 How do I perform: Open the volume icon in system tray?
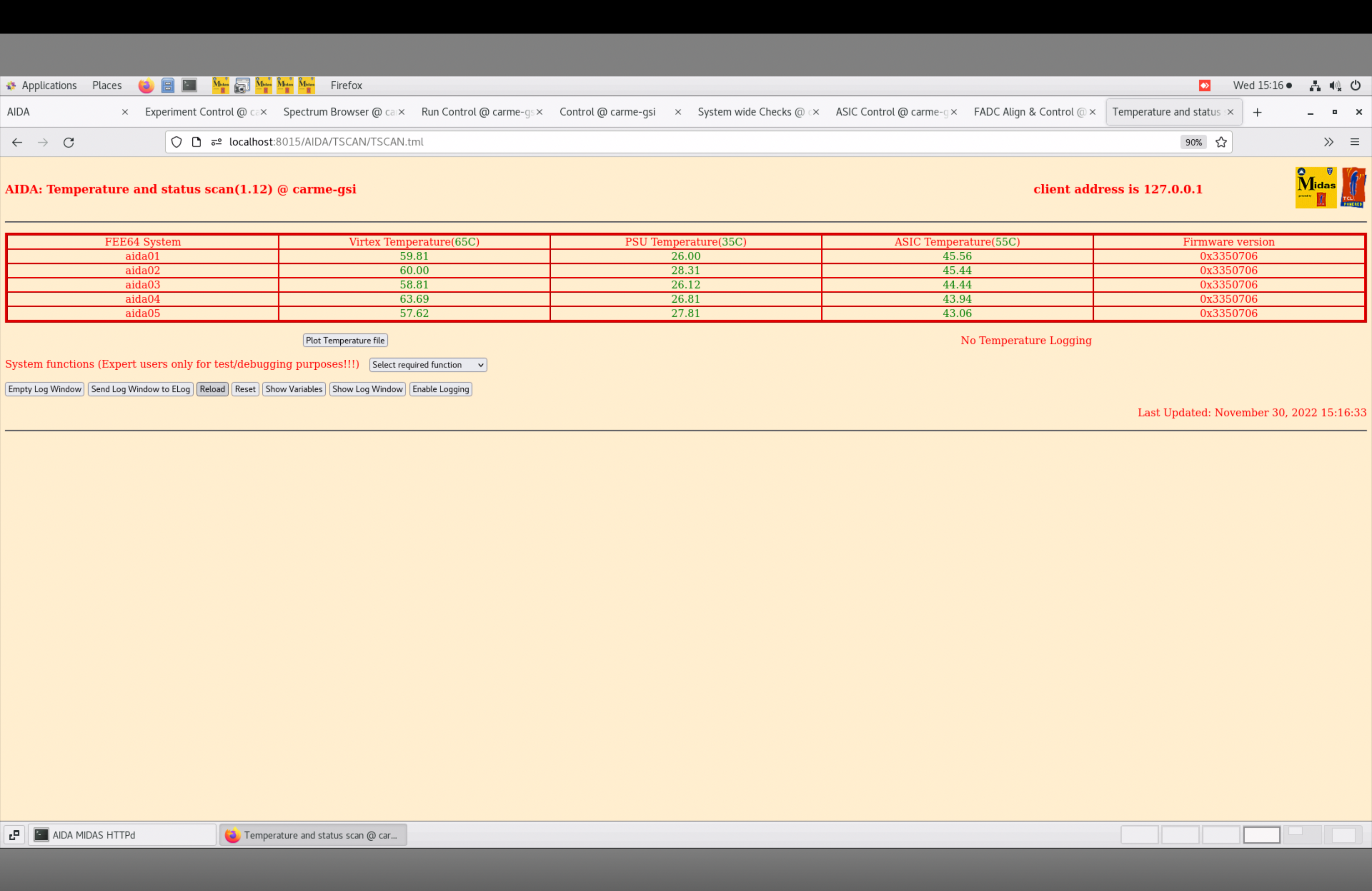tap(1335, 85)
